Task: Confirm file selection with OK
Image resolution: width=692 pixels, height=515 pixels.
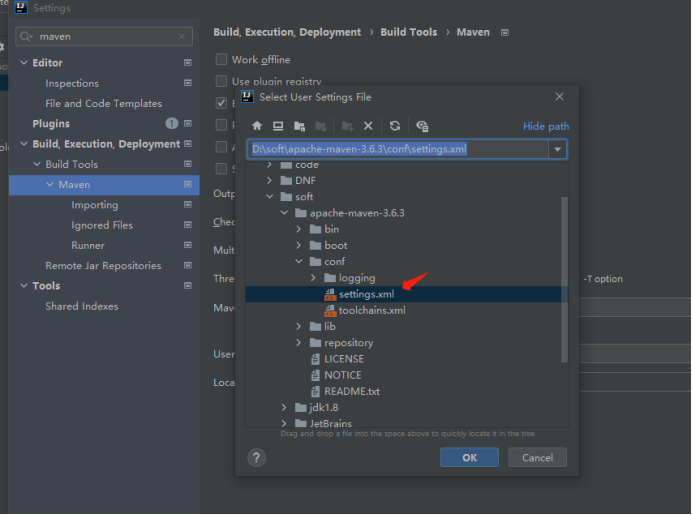Action: (x=470, y=458)
